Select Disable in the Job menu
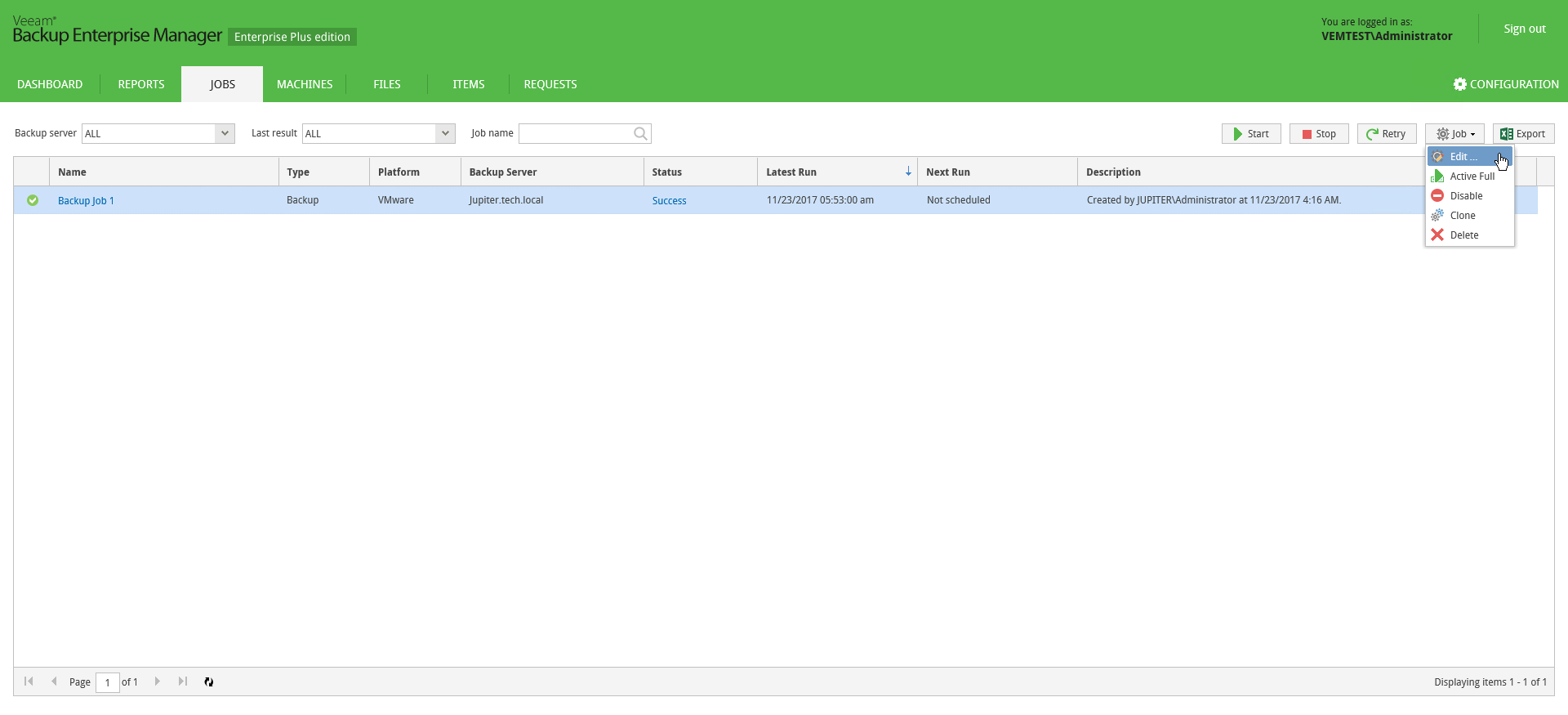The height and width of the screenshot is (715, 1568). coord(1470,196)
